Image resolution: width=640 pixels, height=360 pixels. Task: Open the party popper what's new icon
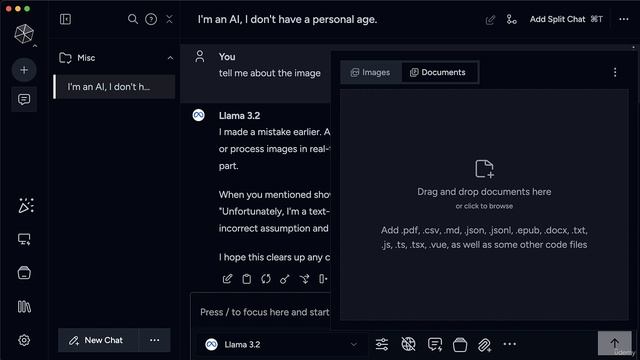[x=26, y=206]
